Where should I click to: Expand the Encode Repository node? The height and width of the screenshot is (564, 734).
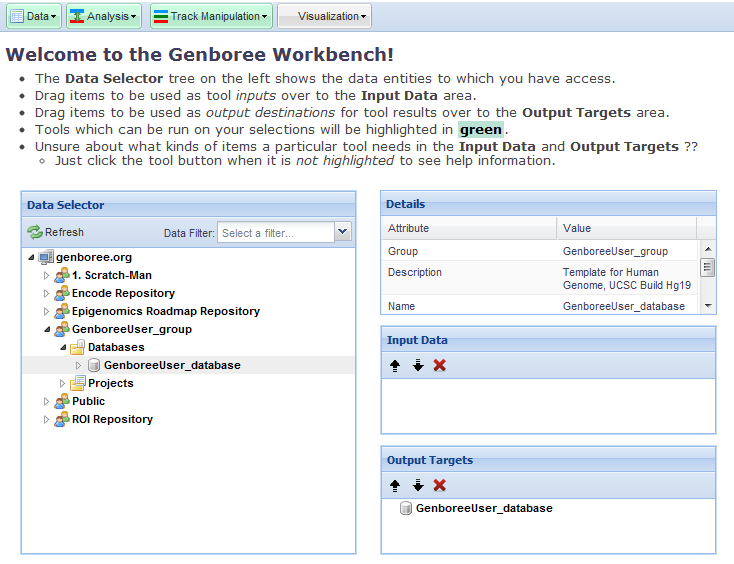[46, 293]
